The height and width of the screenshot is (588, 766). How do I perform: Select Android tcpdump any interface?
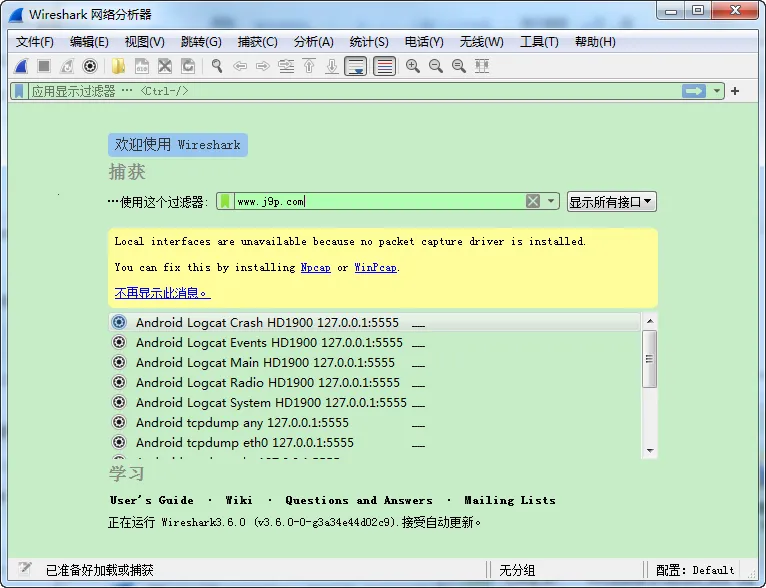click(374, 422)
